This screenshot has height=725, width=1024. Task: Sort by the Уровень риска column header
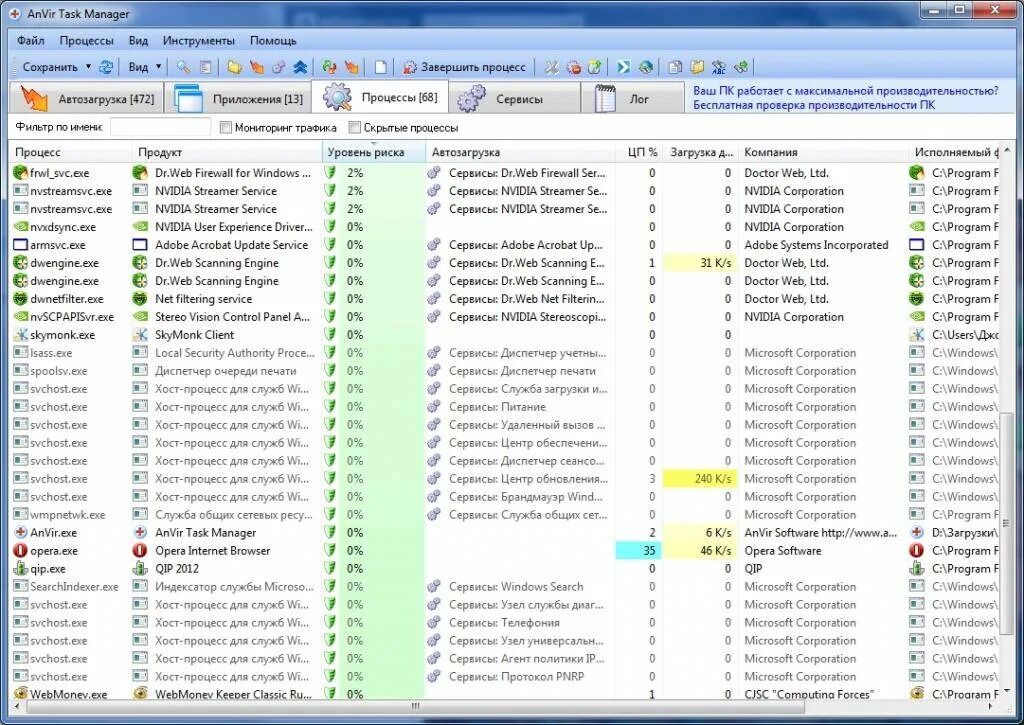point(374,152)
